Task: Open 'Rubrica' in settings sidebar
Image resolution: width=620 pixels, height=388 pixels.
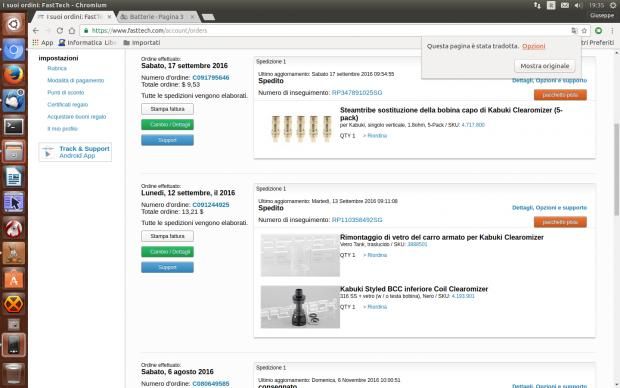Action: pos(57,68)
